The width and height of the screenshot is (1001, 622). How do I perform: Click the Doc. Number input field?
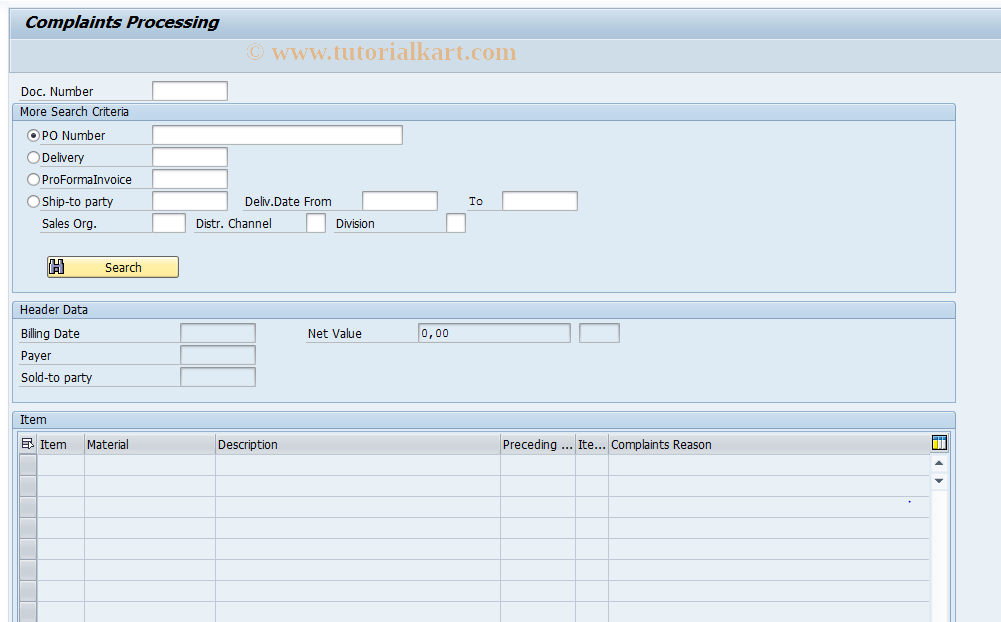(190, 91)
